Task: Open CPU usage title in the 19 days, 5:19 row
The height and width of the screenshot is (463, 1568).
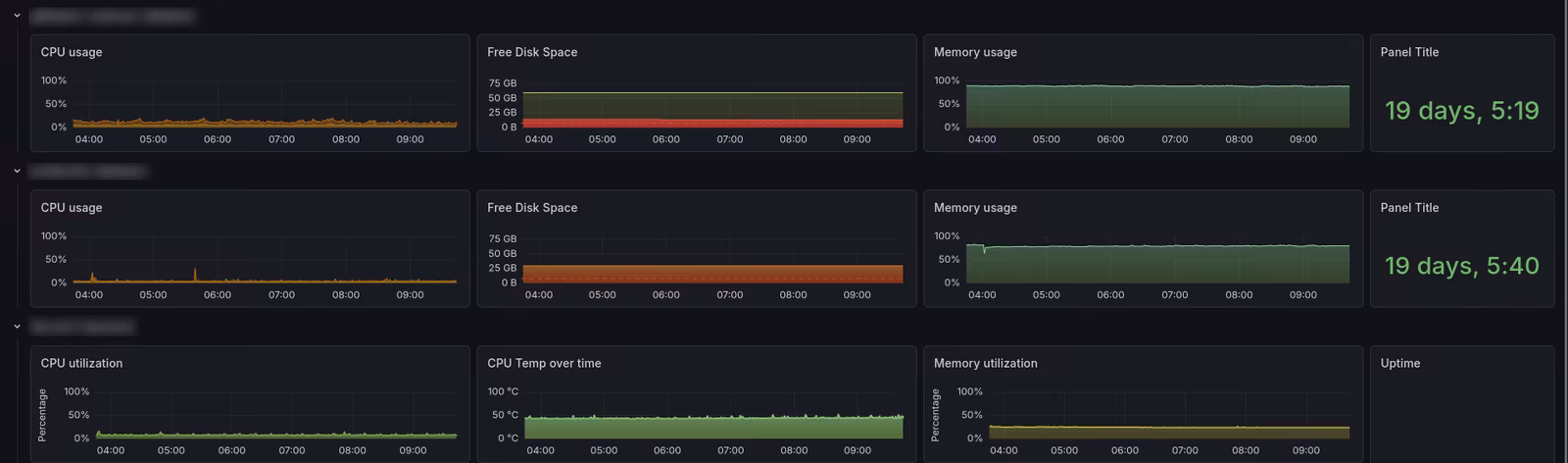Action: (x=72, y=52)
